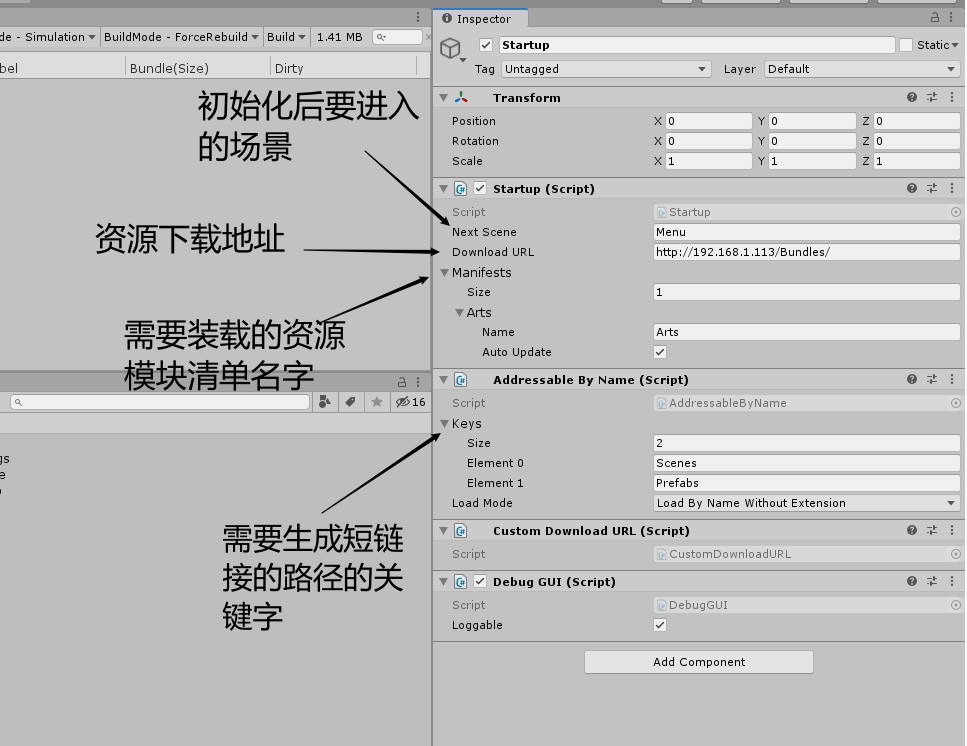Image resolution: width=967 pixels, height=746 pixels.
Task: Open the preset selector icon for Startup (Script)
Action: pyautogui.click(x=932, y=188)
